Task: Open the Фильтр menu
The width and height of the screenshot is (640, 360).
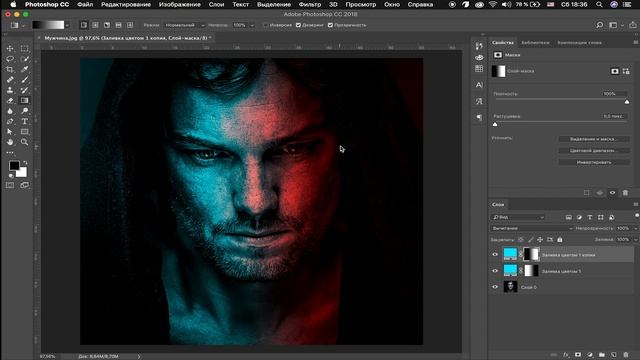Action: [309, 4]
